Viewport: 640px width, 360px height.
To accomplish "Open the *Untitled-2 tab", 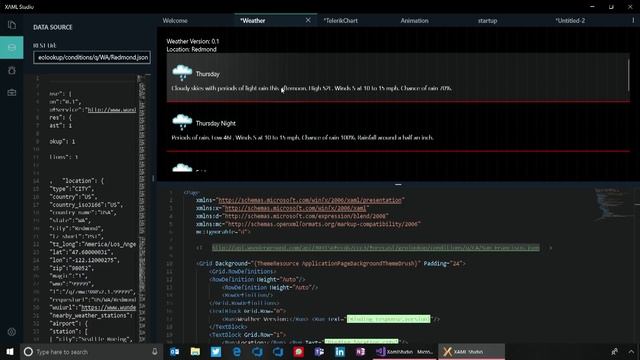I will 570,20.
